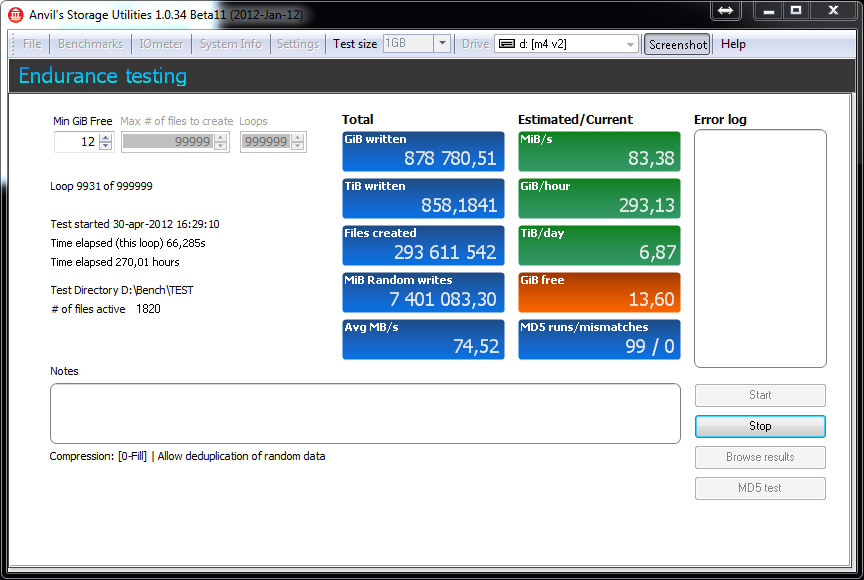Expand the Test size dropdown arrow
This screenshot has height=580, width=864.
tap(442, 44)
